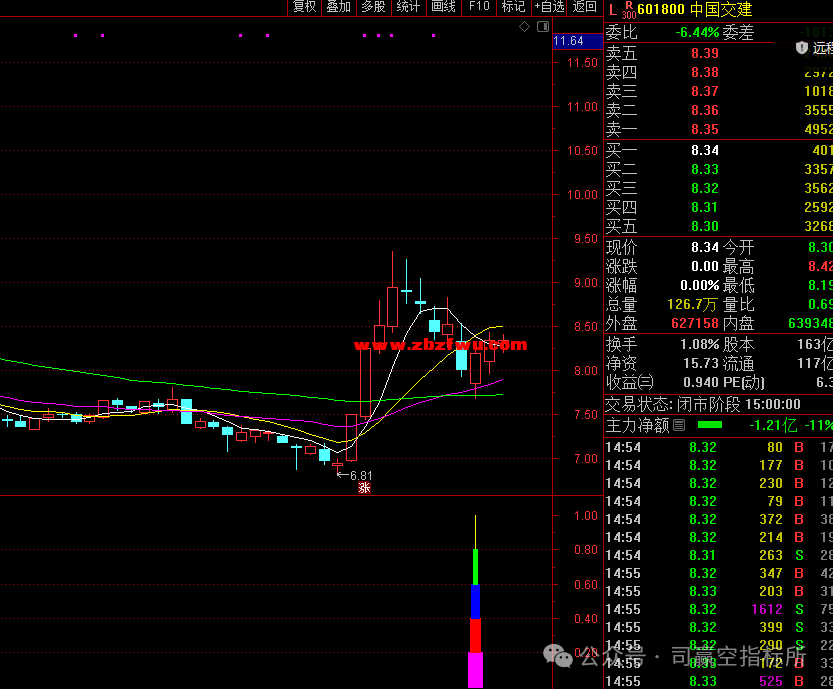
Task: Select the 14:55 trade with volume 525
Action: coord(719,682)
